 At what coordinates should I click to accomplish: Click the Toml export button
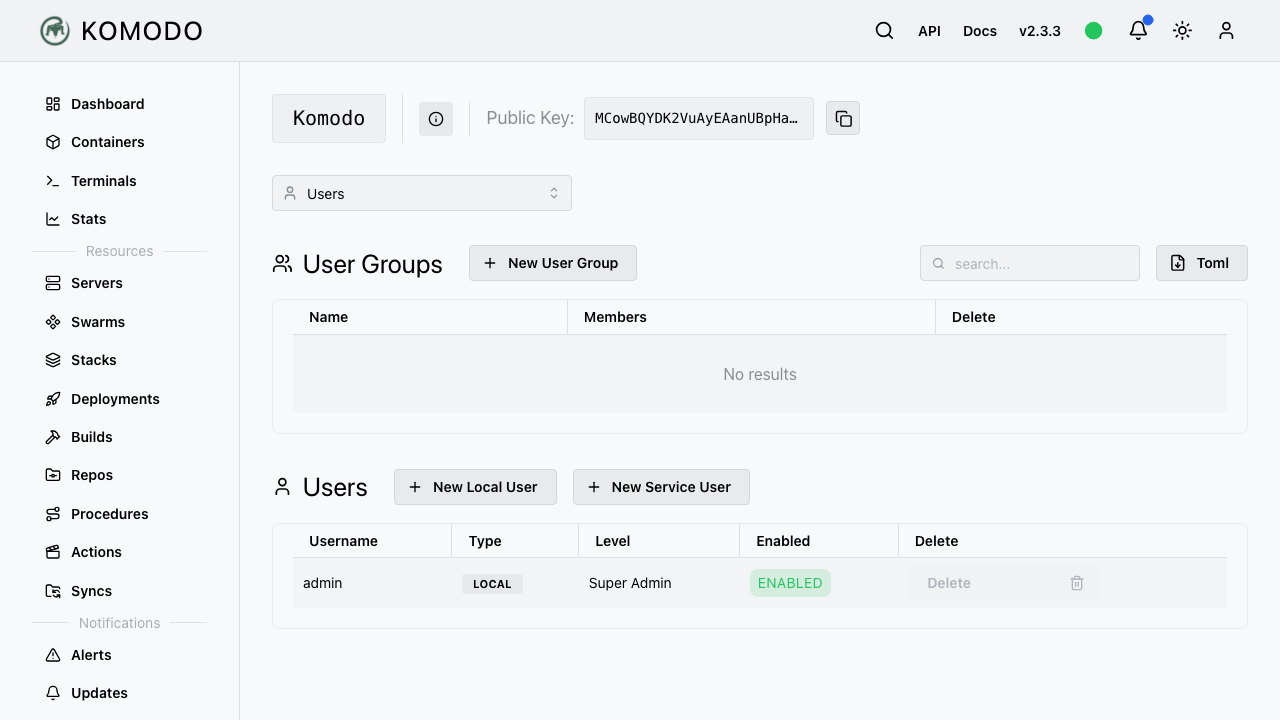tap(1202, 263)
